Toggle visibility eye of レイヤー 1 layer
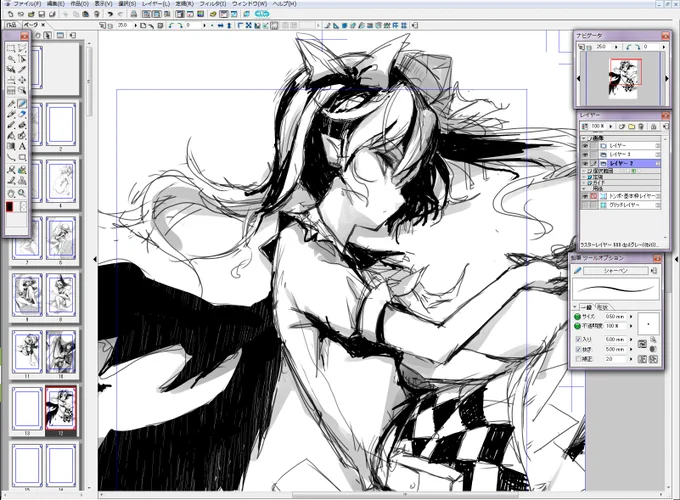 coord(585,154)
